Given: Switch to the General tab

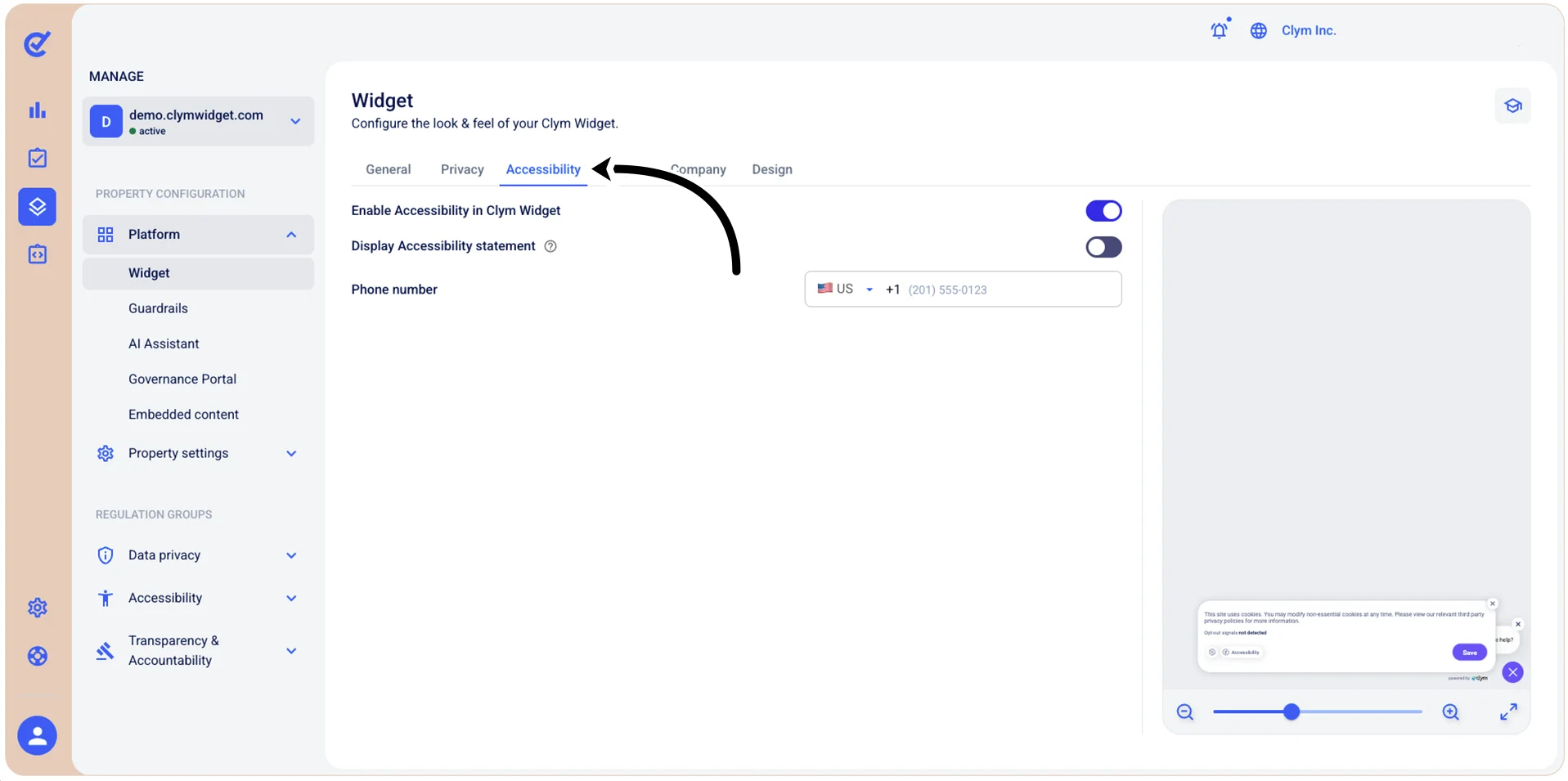Looking at the screenshot, I should click(x=389, y=169).
